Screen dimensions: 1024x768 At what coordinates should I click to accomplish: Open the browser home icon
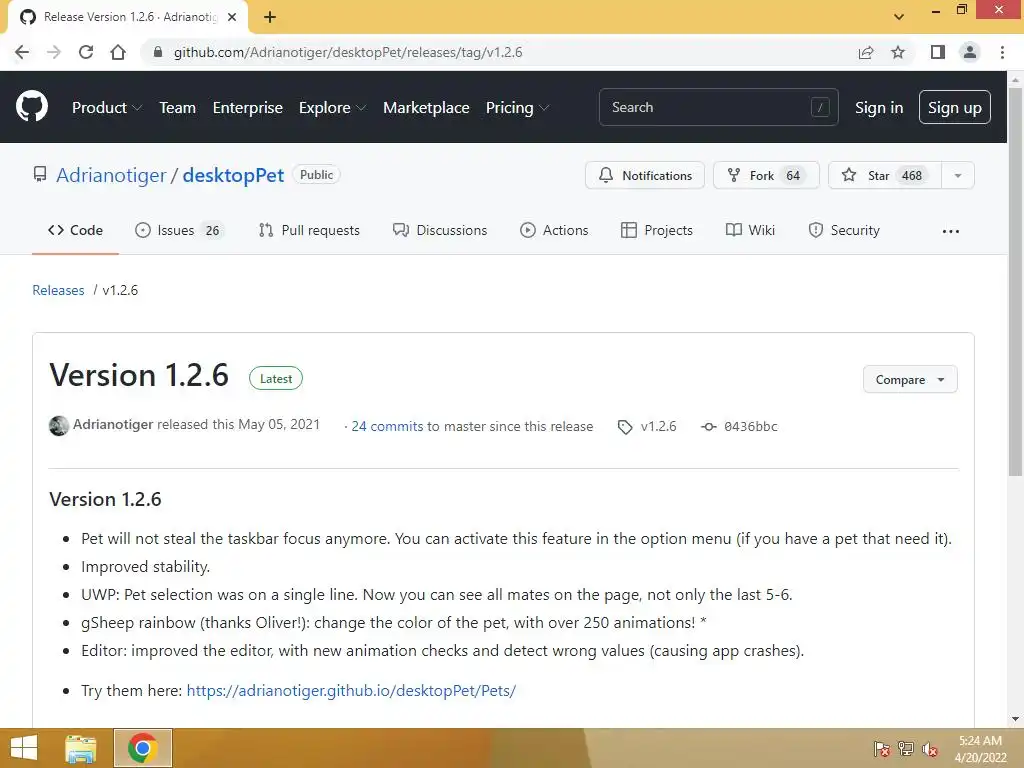[118, 52]
